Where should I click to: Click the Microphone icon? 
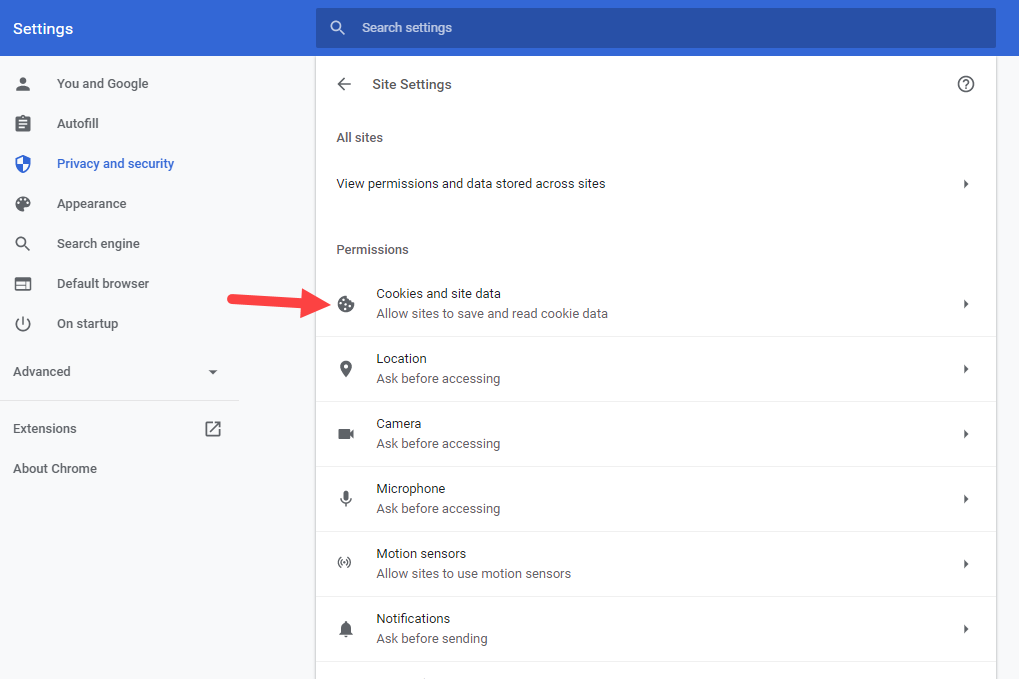tap(346, 499)
